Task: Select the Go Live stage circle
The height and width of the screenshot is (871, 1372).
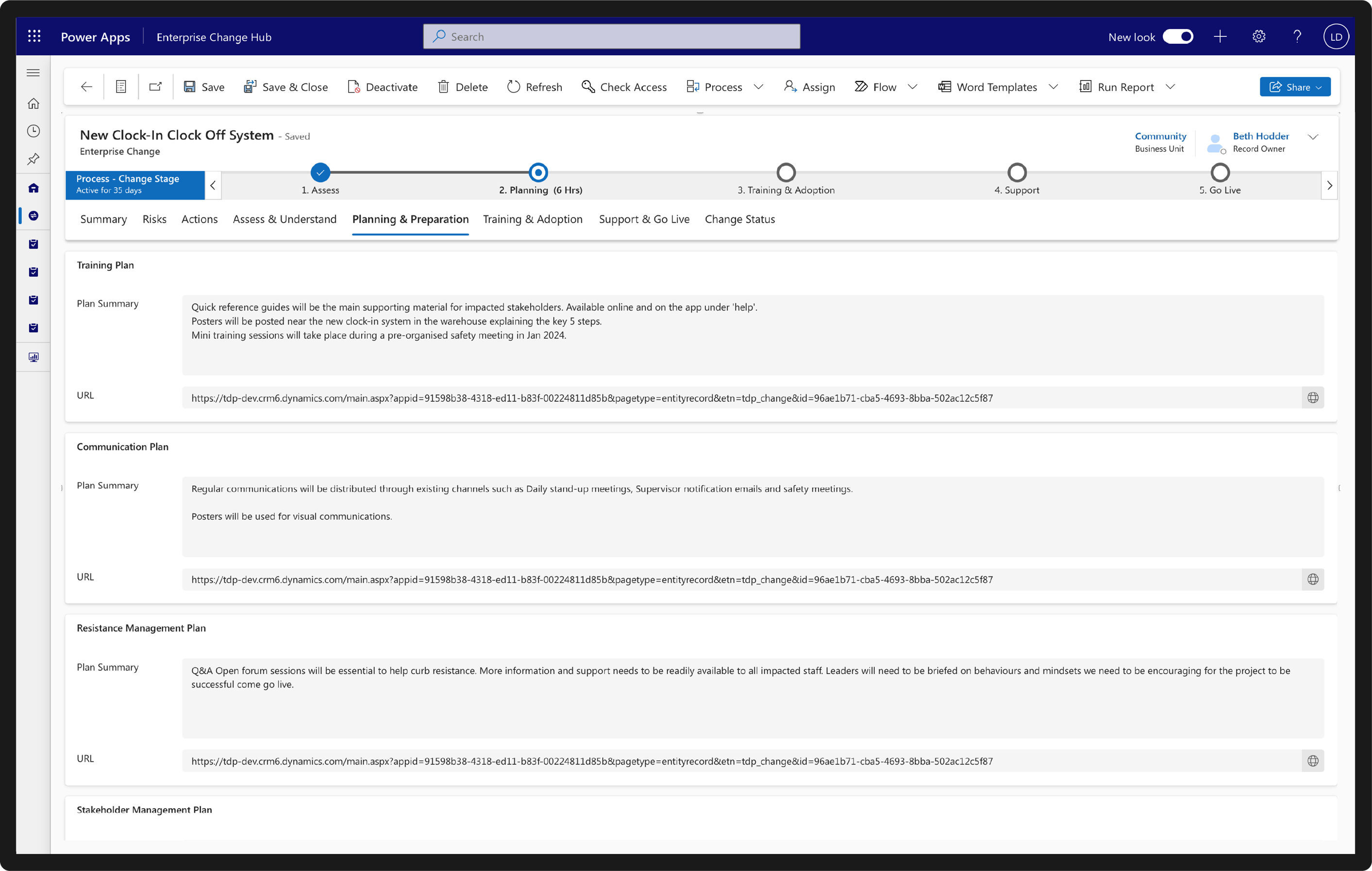Action: 1220,172
